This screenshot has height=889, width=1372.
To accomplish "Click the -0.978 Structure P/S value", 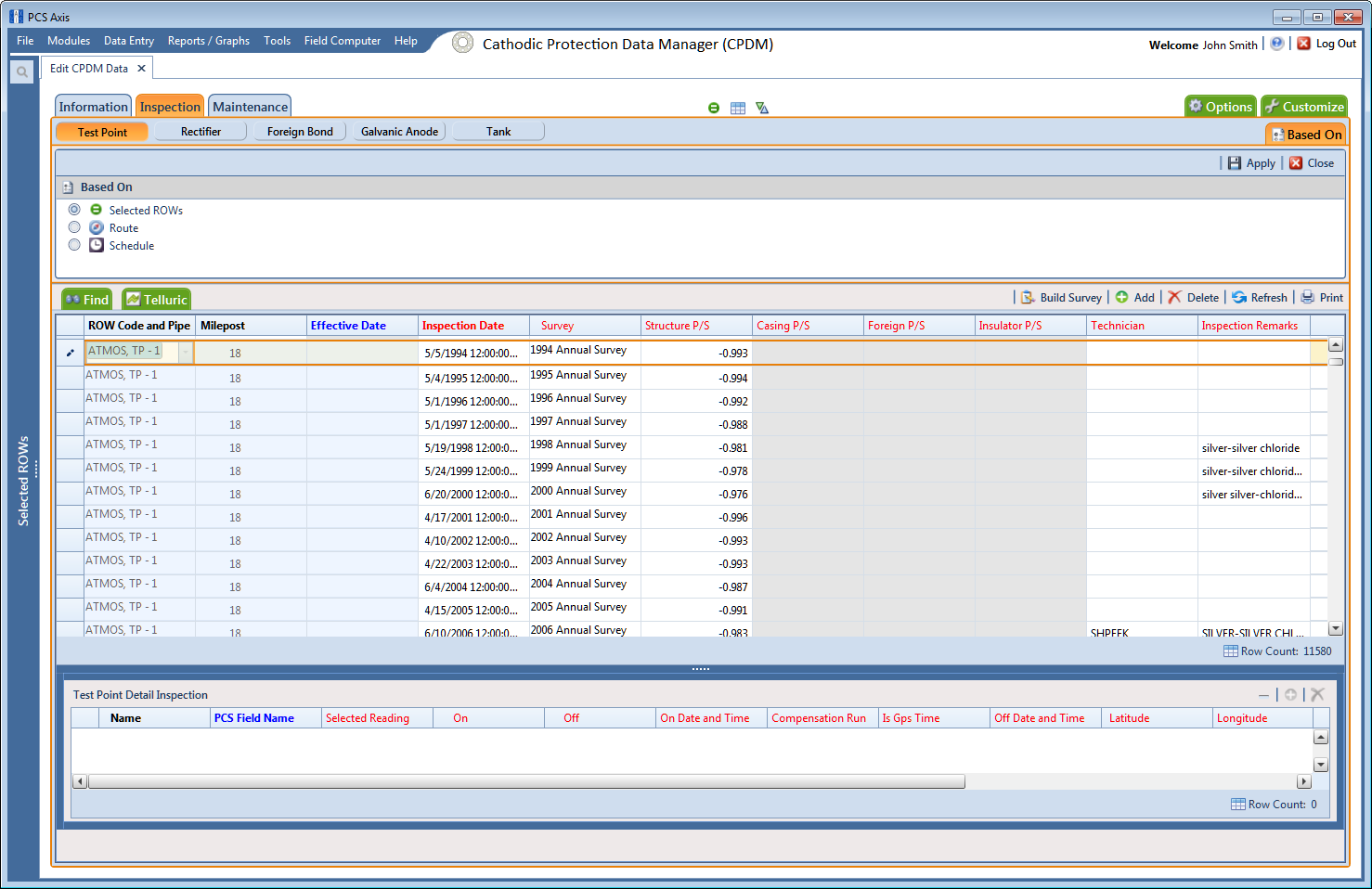I will click(733, 471).
